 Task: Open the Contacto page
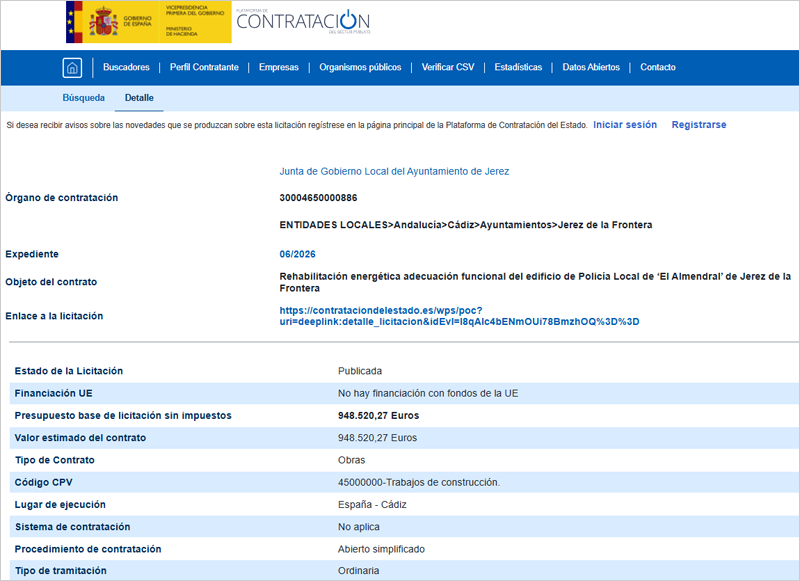click(x=658, y=68)
